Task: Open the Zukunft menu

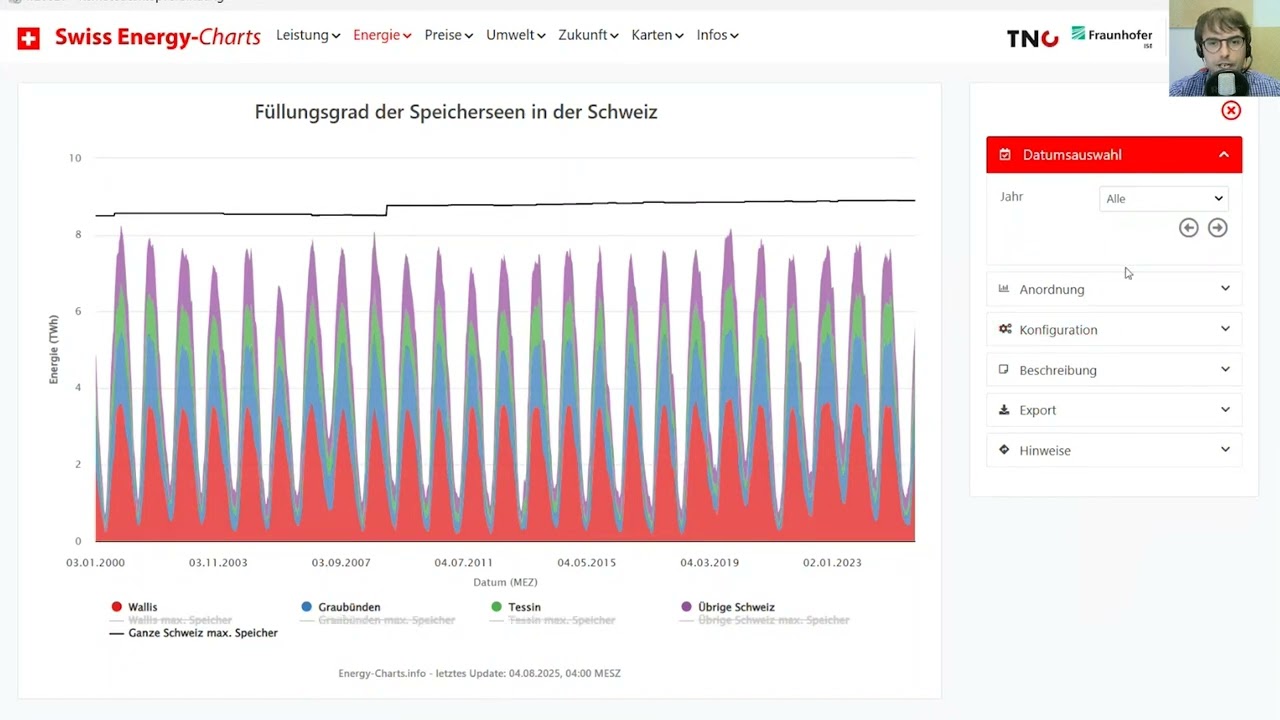Action: pyautogui.click(x=588, y=35)
